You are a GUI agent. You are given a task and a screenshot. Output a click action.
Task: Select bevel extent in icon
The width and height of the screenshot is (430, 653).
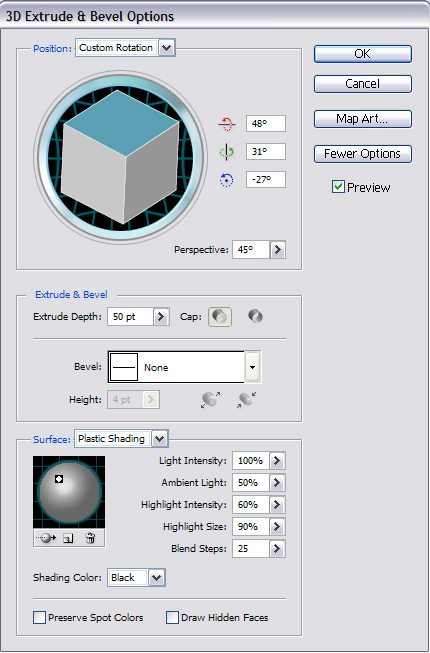click(x=247, y=399)
